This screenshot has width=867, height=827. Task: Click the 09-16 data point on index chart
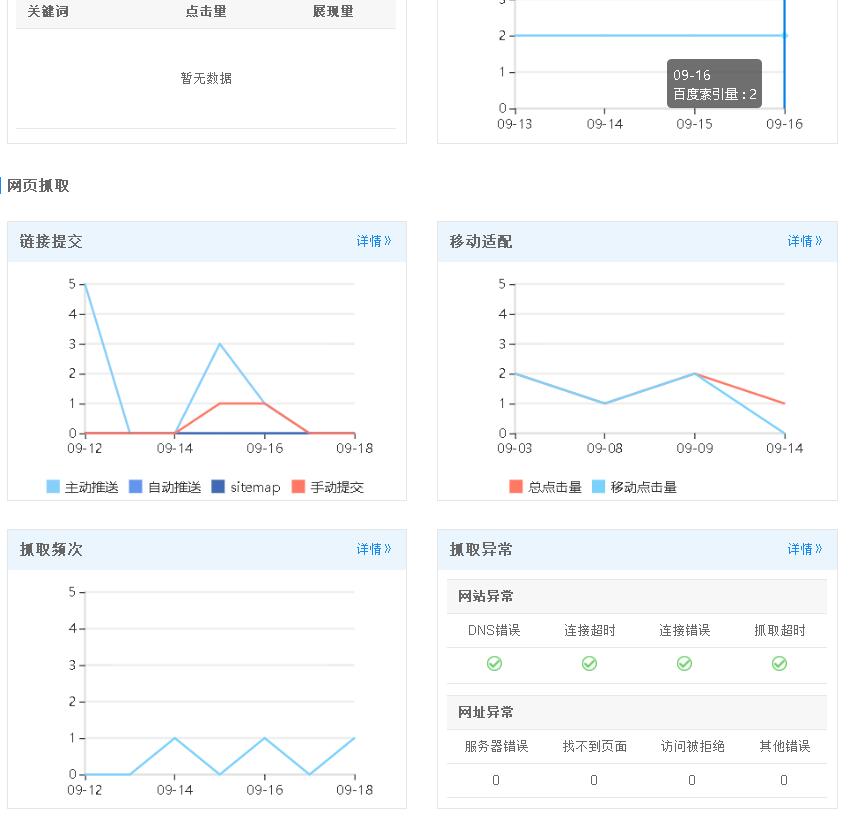pyautogui.click(x=784, y=36)
